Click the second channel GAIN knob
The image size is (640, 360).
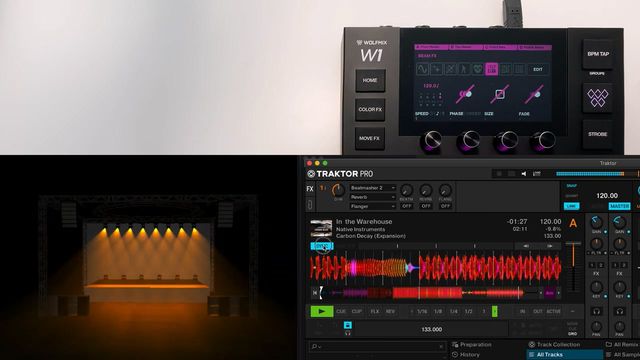pyautogui.click(x=620, y=222)
